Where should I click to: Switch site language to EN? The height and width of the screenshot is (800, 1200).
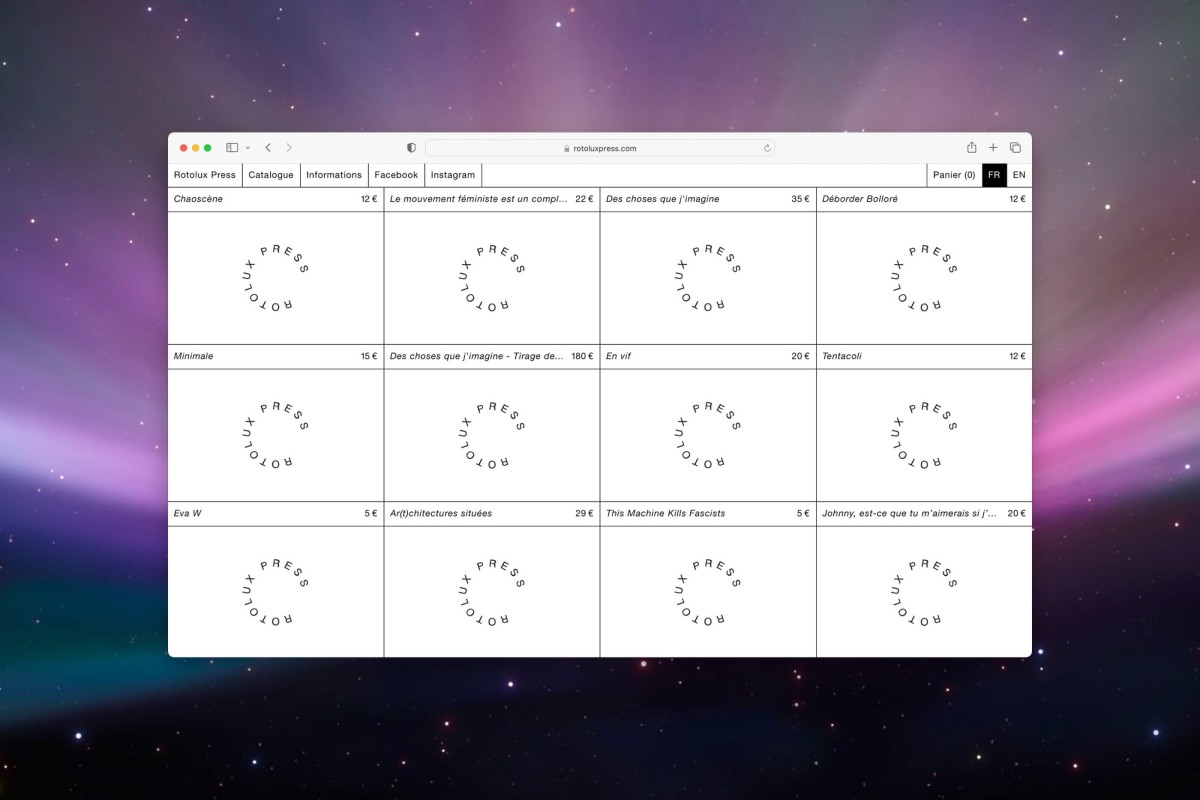(1019, 175)
